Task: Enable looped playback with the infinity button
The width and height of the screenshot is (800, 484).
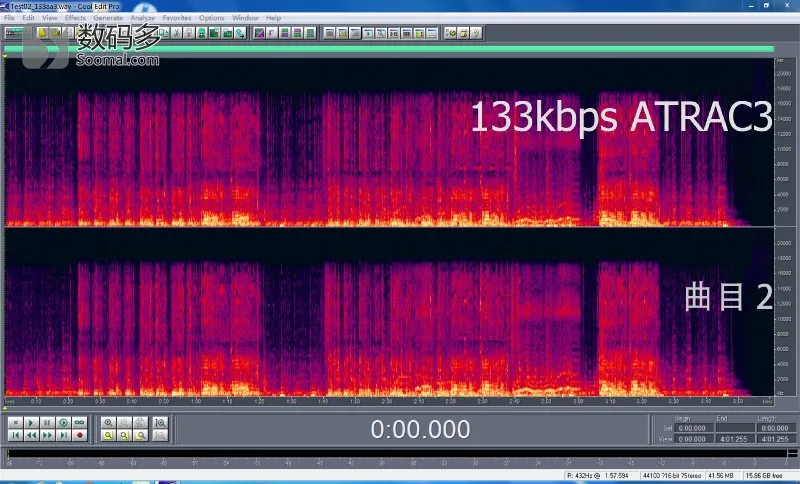Action: [79, 423]
